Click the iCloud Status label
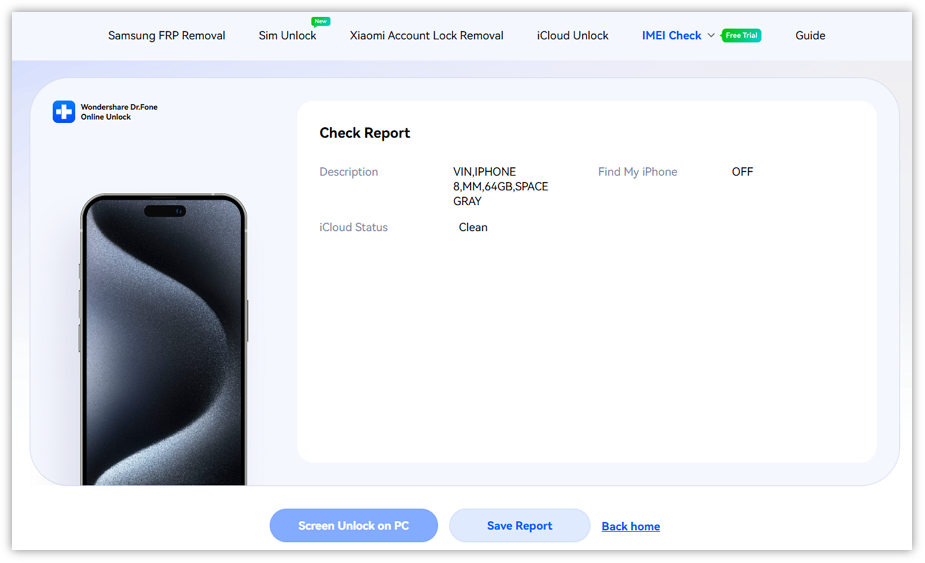The image size is (925, 563). (x=353, y=227)
